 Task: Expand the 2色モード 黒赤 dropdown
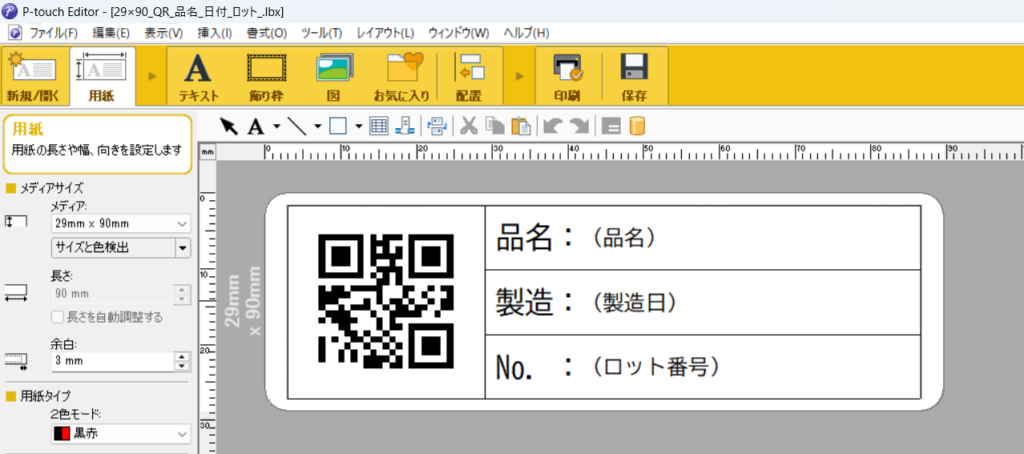pos(120,434)
